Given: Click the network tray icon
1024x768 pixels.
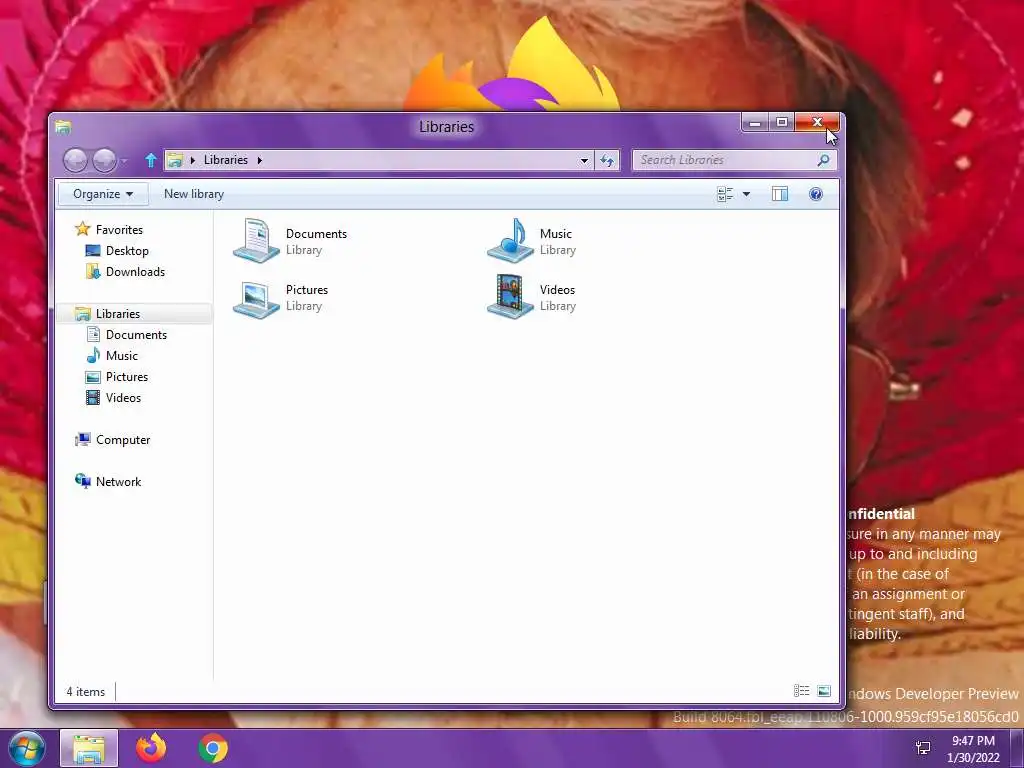Looking at the screenshot, I should pos(923,748).
